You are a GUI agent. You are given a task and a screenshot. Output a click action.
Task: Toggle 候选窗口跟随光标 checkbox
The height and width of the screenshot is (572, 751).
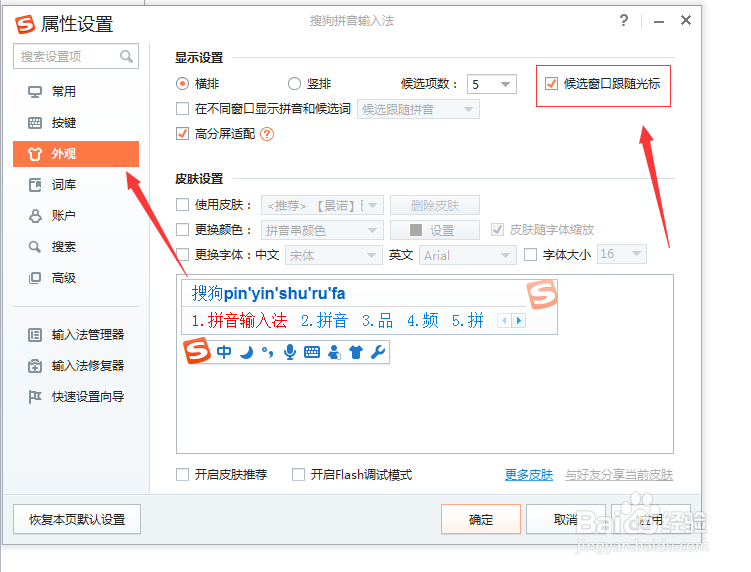(x=551, y=84)
